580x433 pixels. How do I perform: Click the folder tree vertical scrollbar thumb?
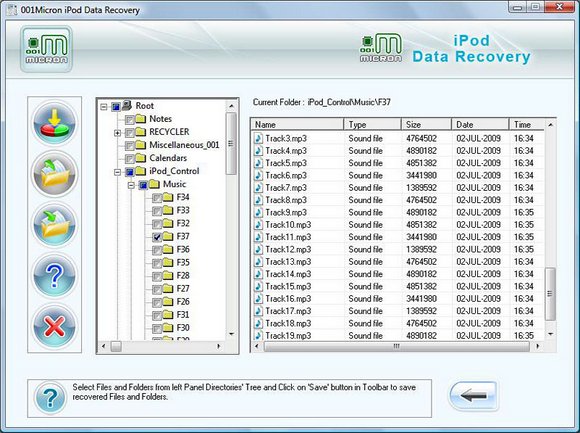(x=231, y=143)
